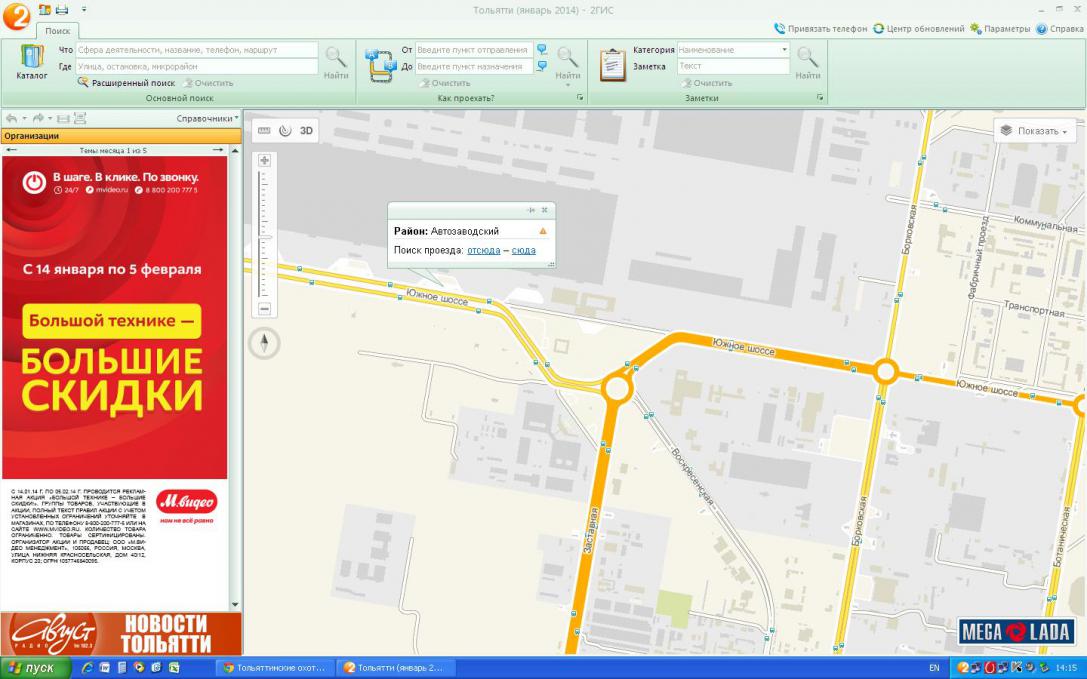Select the ruler measurement tool on map

(x=264, y=130)
